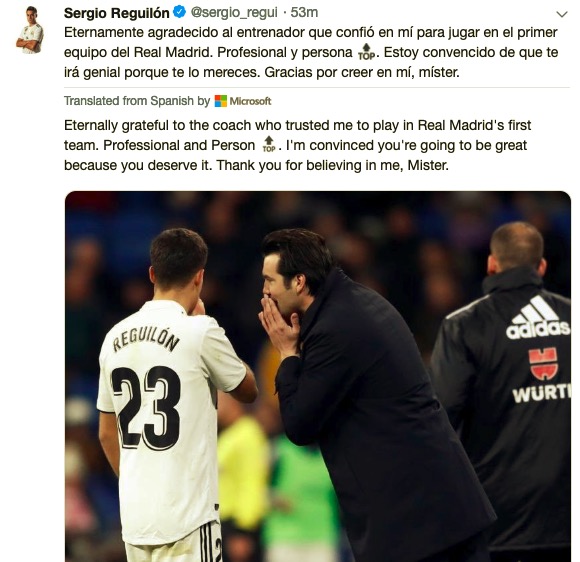Open the tweet options chevron menu
This screenshot has width=580, height=562.
click(x=562, y=14)
